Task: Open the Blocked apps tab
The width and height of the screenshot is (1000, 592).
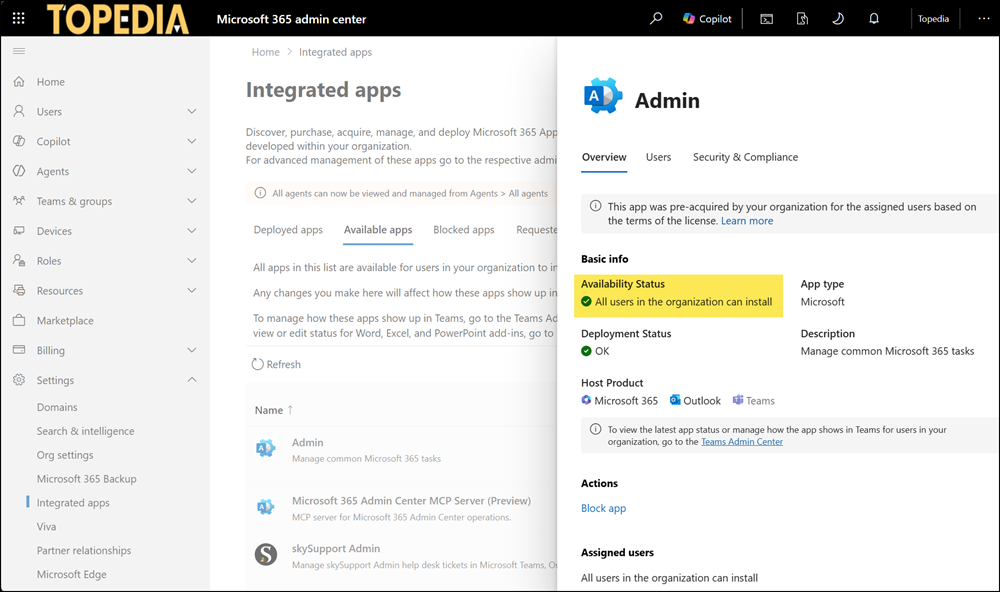Action: click(x=464, y=230)
